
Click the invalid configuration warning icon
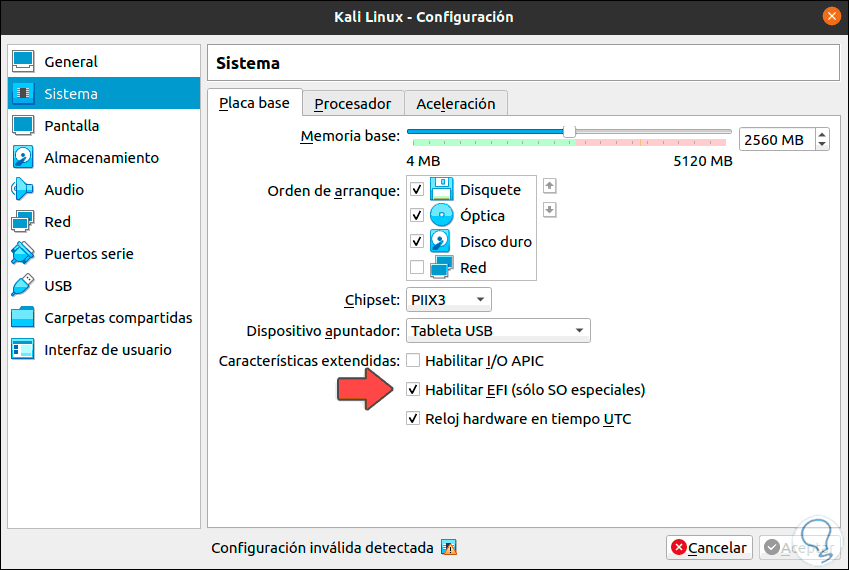tap(449, 548)
